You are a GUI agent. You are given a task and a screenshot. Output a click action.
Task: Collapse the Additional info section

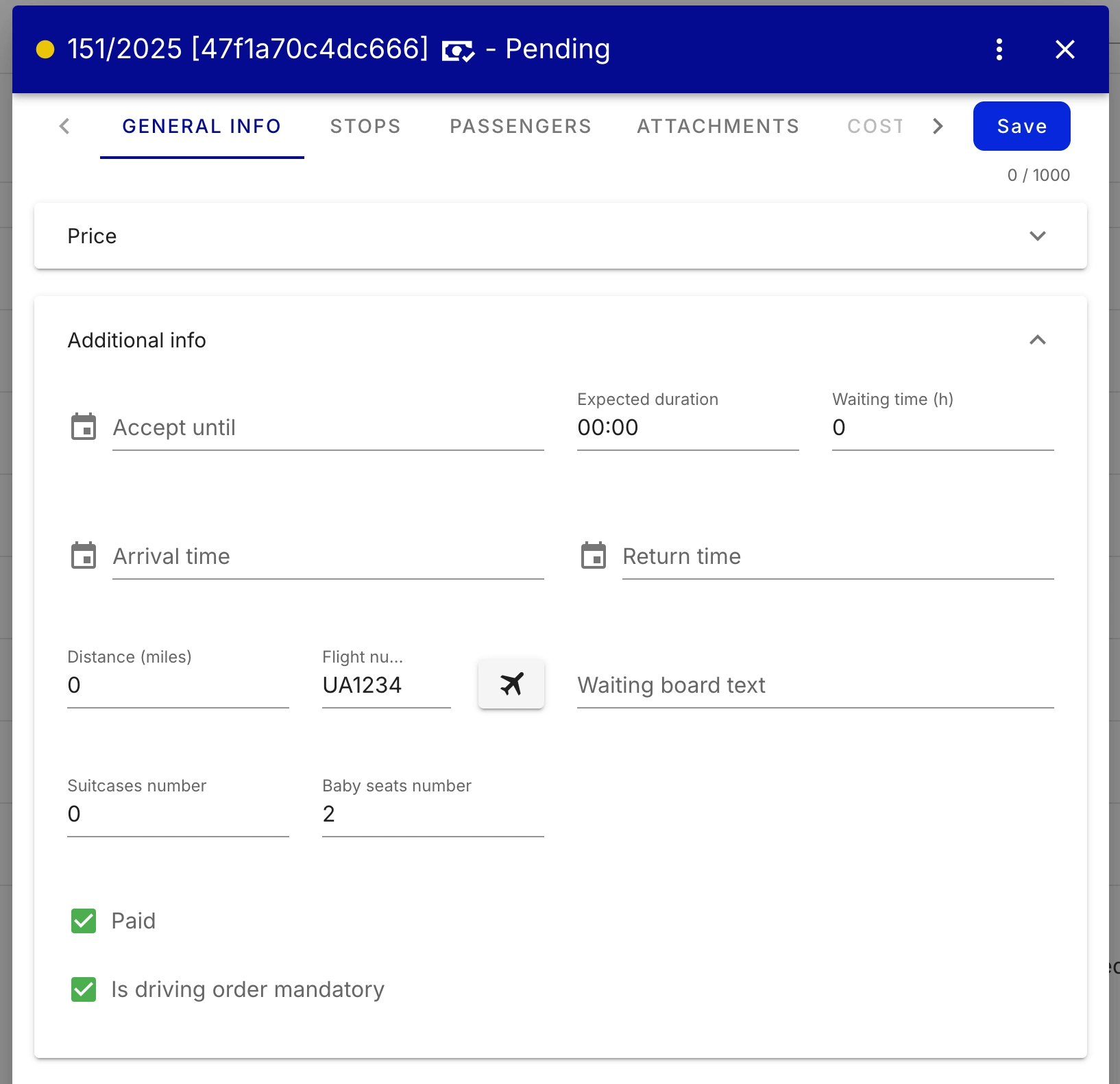(1037, 340)
